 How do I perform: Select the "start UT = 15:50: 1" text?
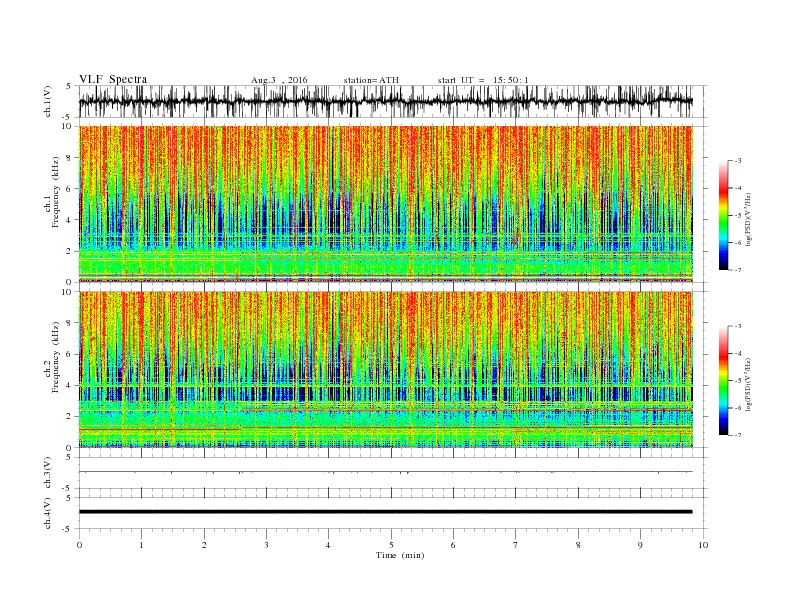[x=483, y=80]
